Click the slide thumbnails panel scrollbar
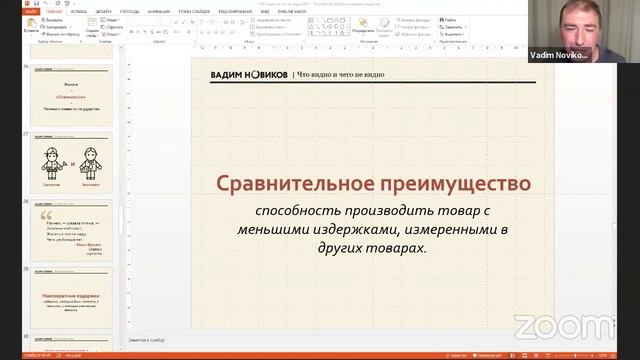The height and width of the screenshot is (360, 640). (x=121, y=198)
